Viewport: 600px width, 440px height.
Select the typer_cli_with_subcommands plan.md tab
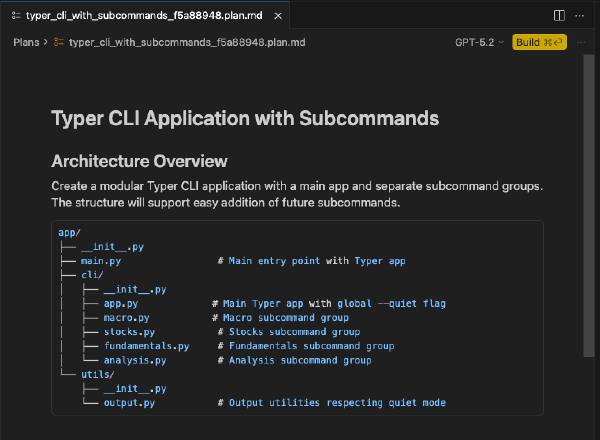point(144,16)
